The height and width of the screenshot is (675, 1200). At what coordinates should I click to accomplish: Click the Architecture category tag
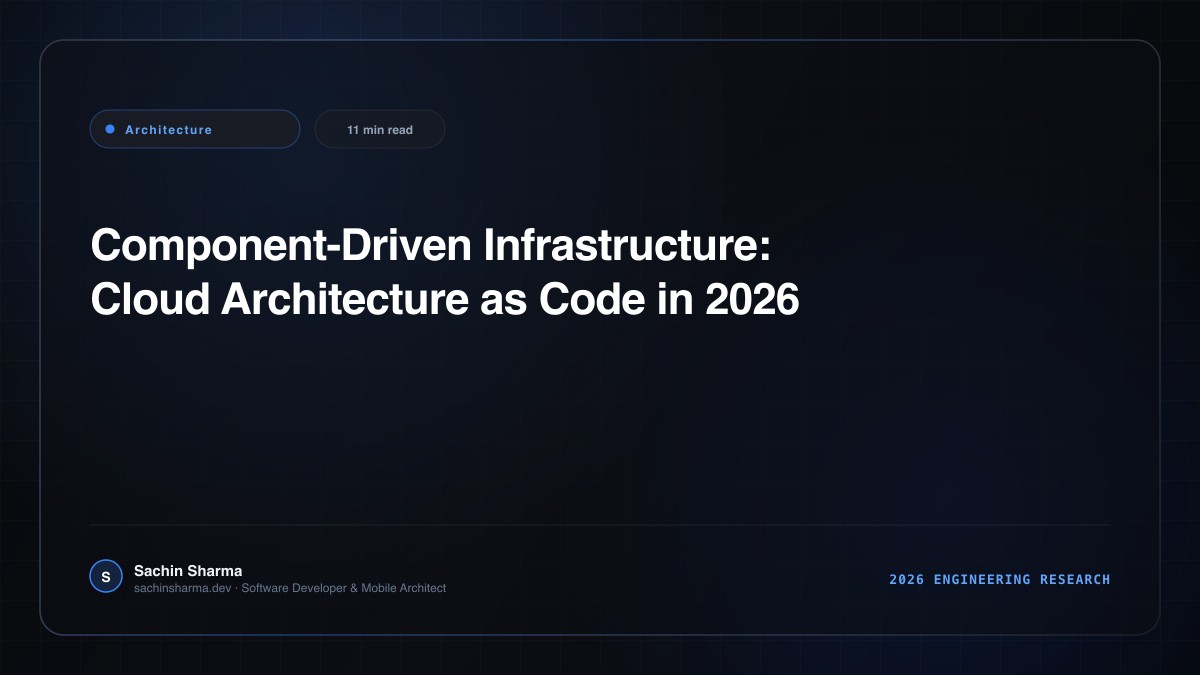click(195, 129)
